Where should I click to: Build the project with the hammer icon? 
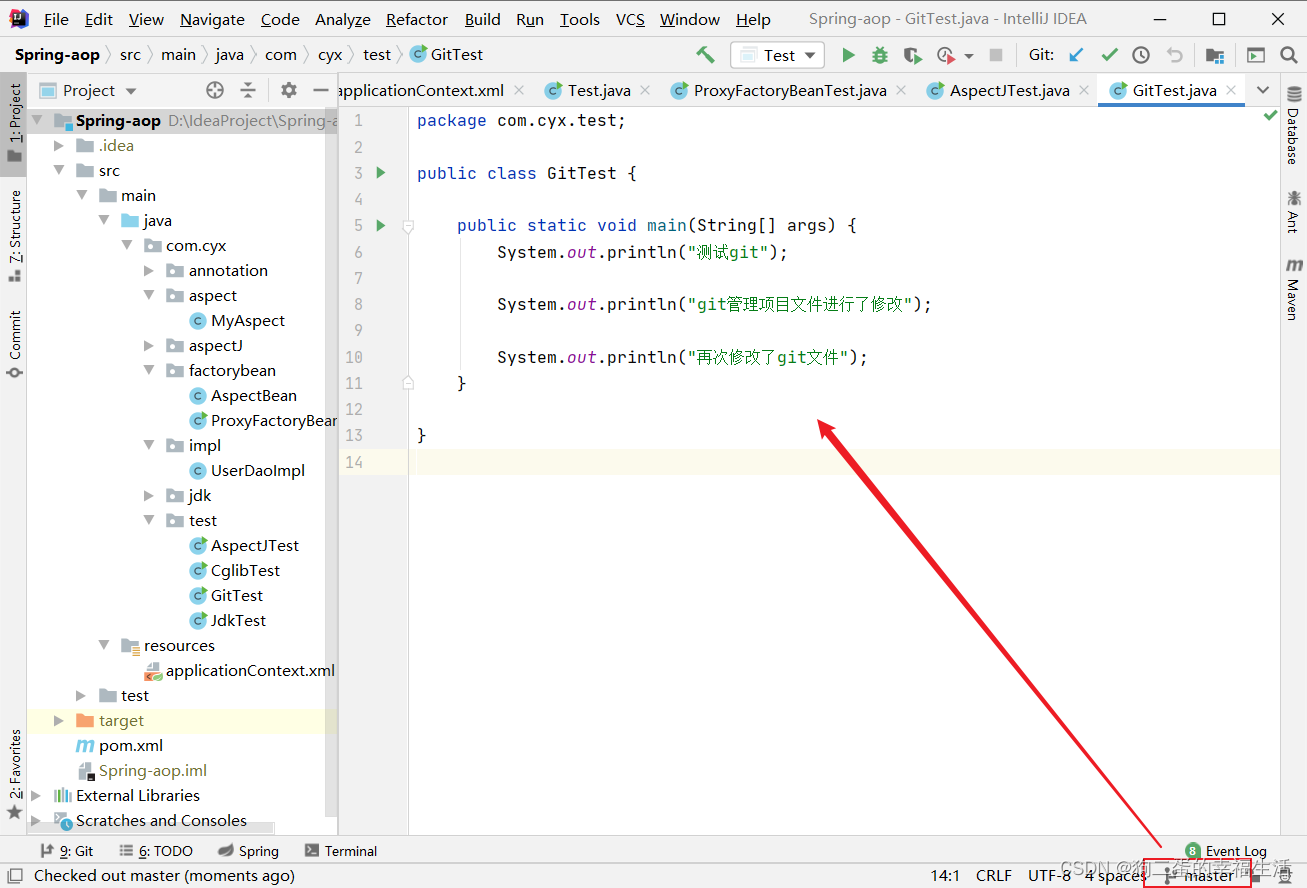706,55
